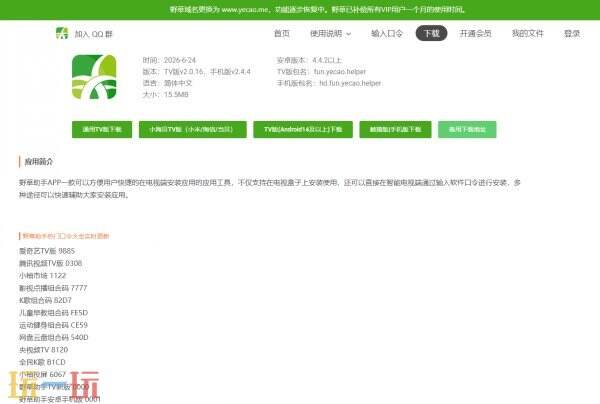Click the row K歌组合码 82D7

coord(45,300)
